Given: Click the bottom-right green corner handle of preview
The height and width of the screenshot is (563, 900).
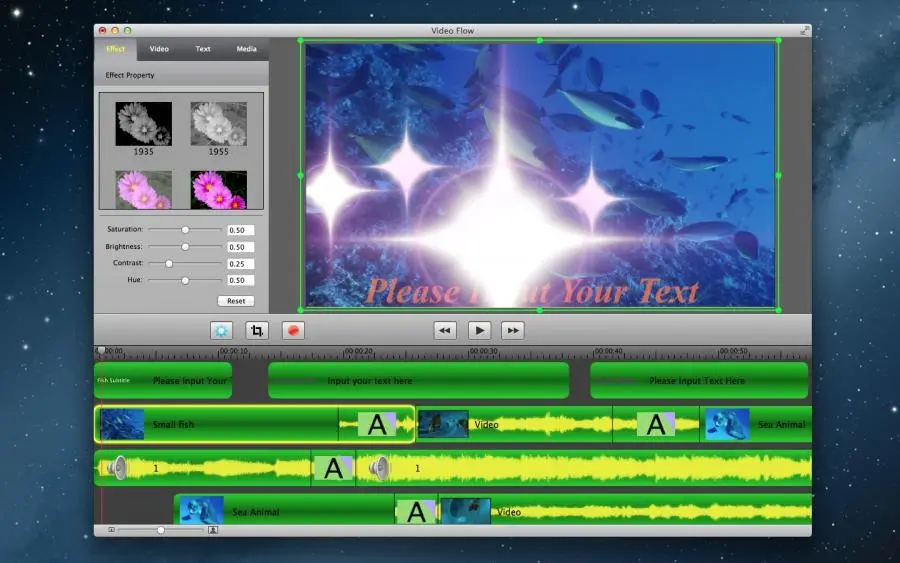Looking at the screenshot, I should [x=778, y=310].
